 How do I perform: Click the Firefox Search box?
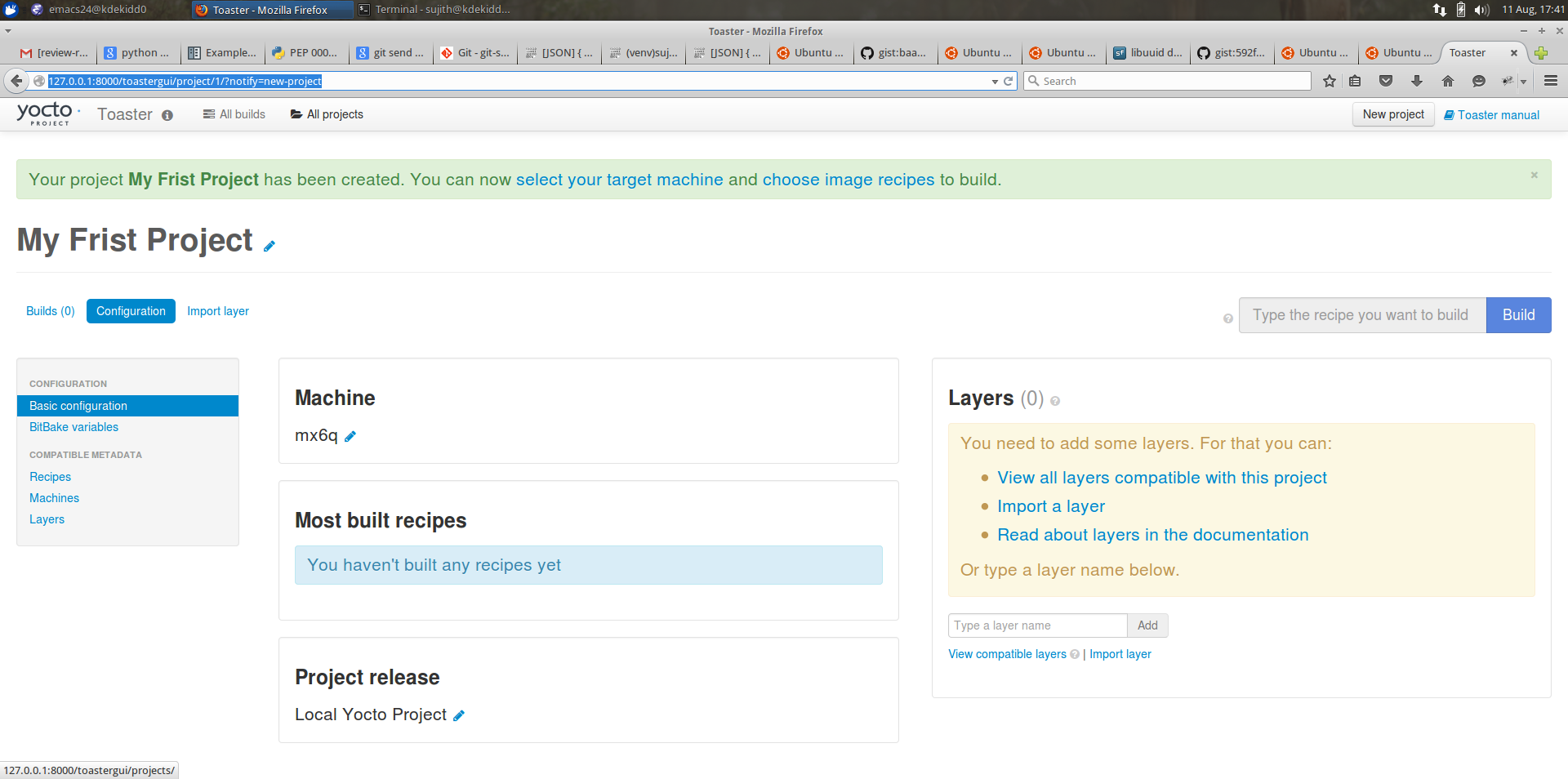coord(1168,81)
